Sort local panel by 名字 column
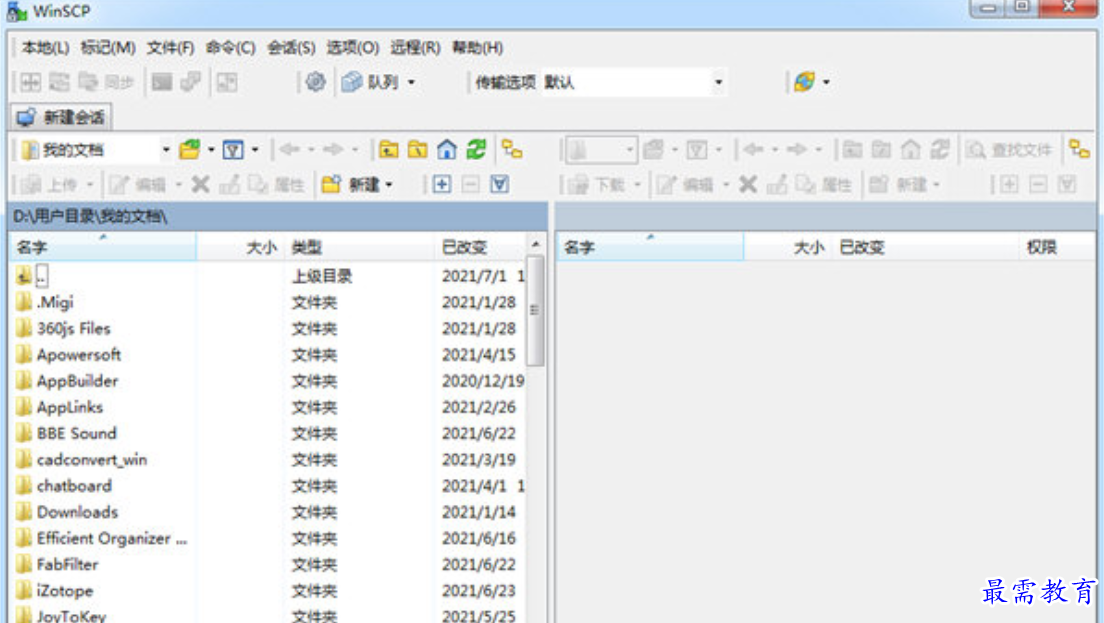Screen dimensions: 1104x623 coord(103,247)
